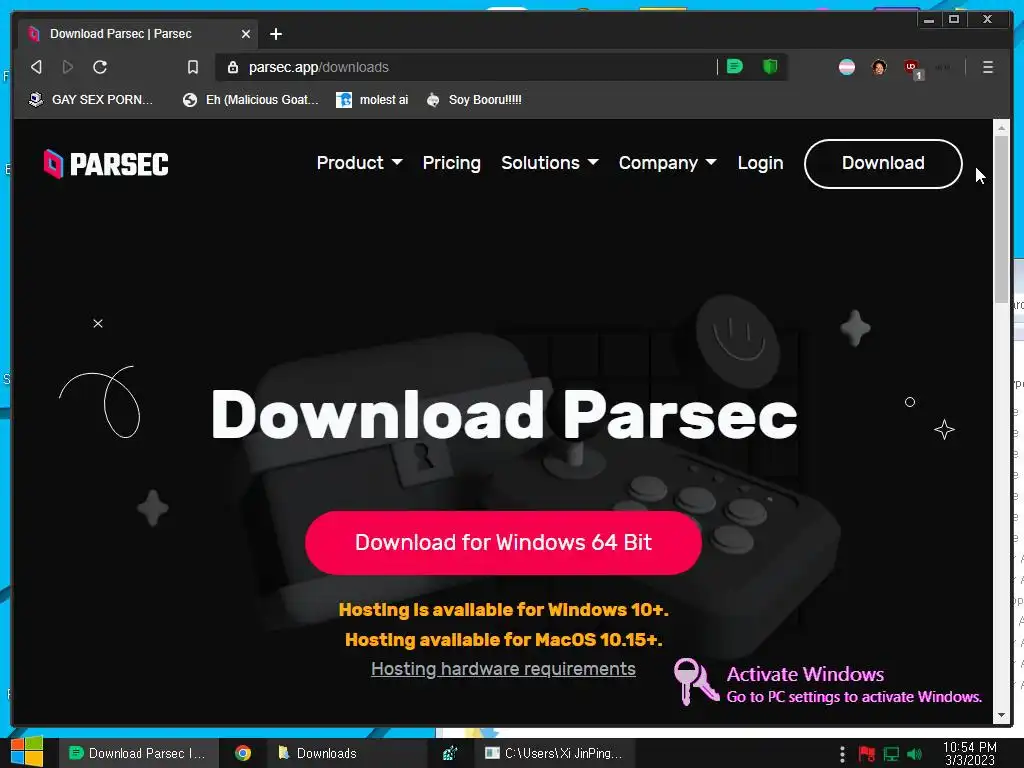Click the page vertical scrollbar thumb

point(1001,220)
